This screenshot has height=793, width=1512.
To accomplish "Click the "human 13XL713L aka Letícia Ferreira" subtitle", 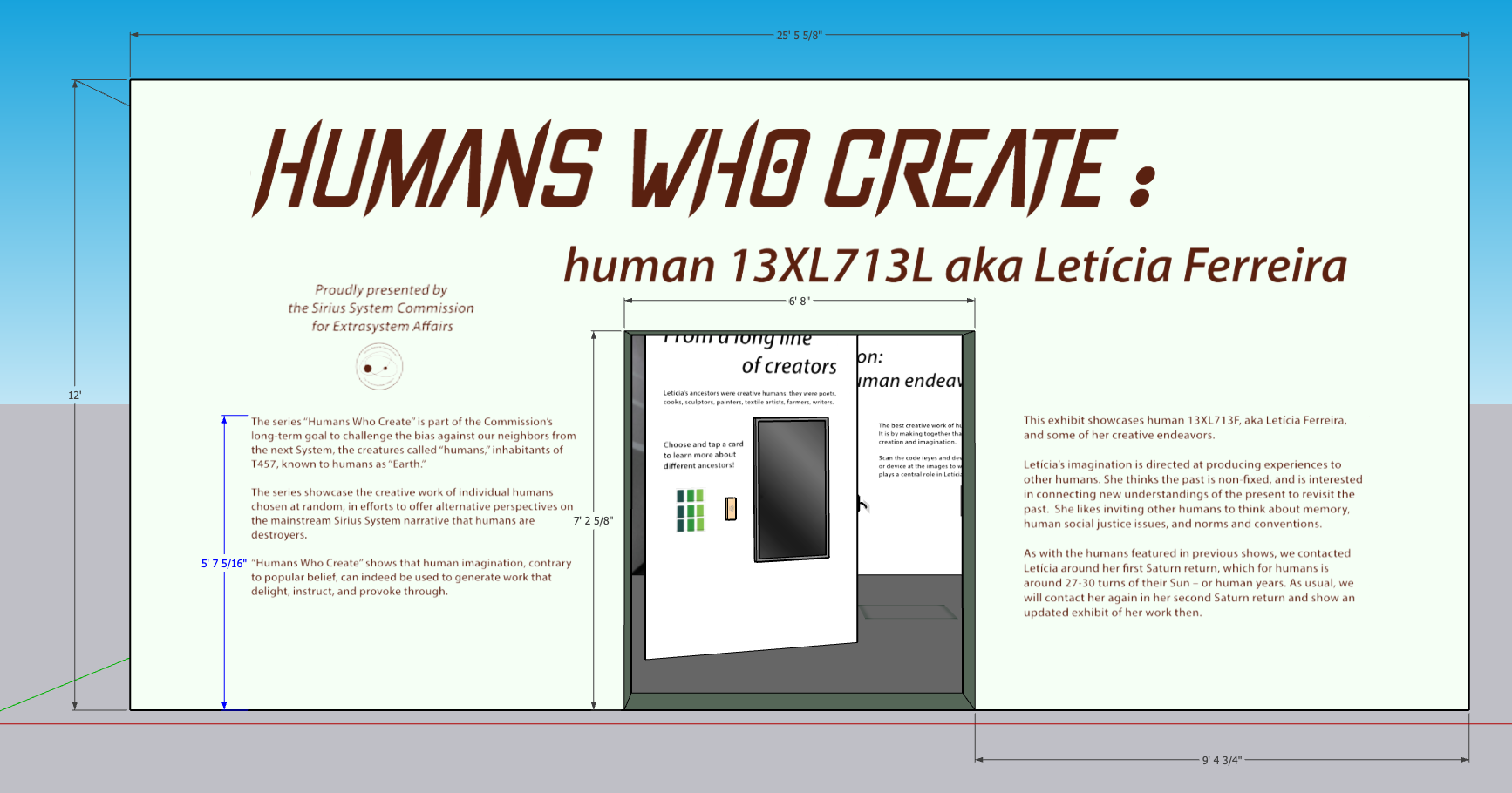I will pos(955,266).
